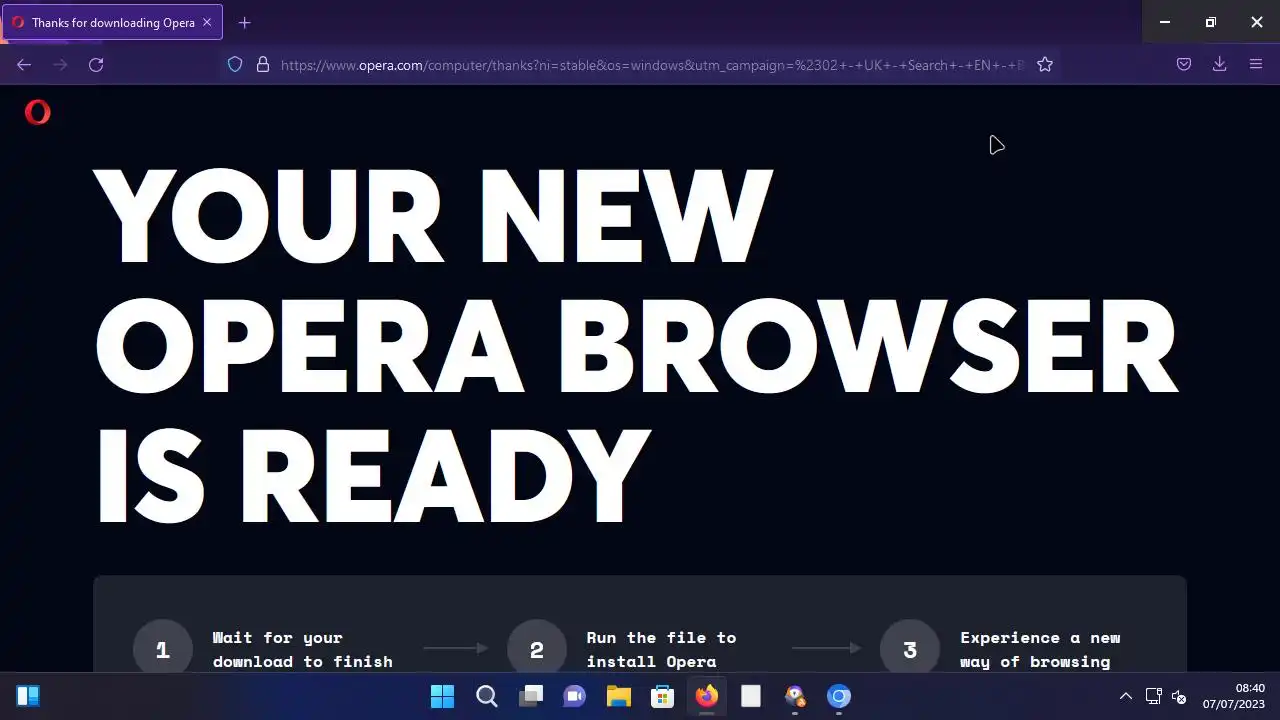The image size is (1280, 720).
Task: Go forward to the next page
Action: [60, 64]
